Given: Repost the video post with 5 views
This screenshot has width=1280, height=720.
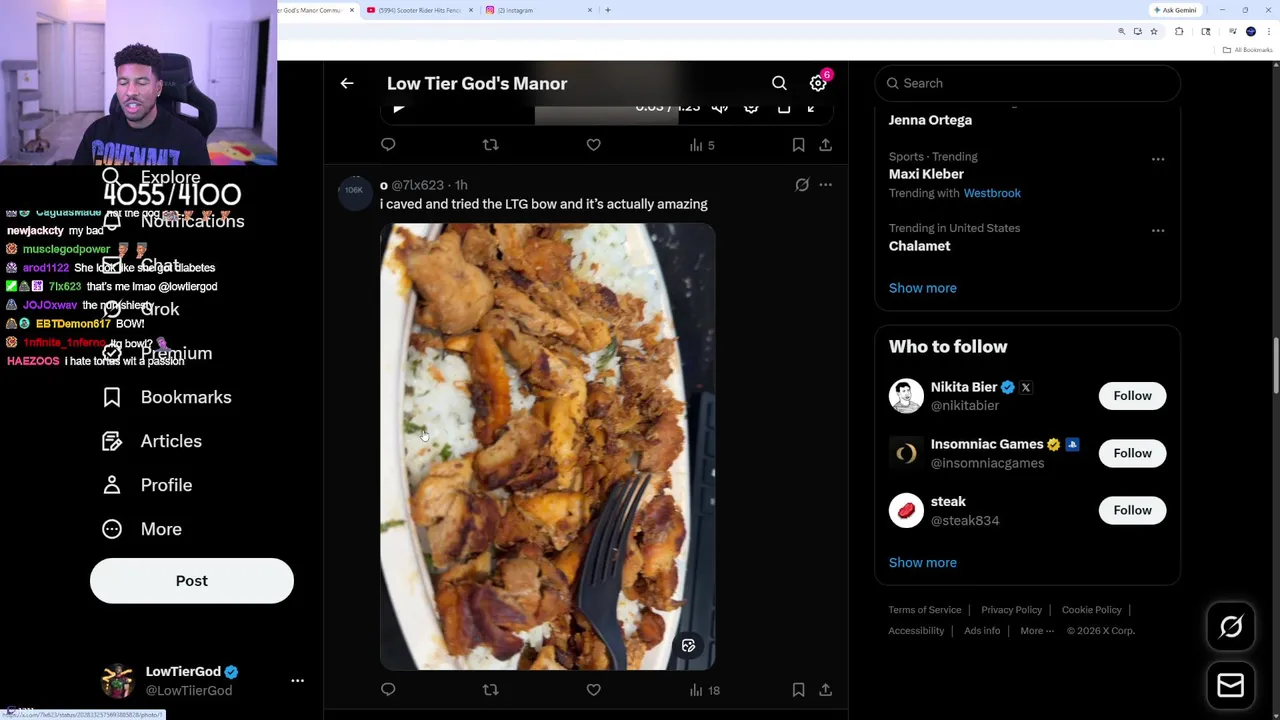Looking at the screenshot, I should coord(490,145).
